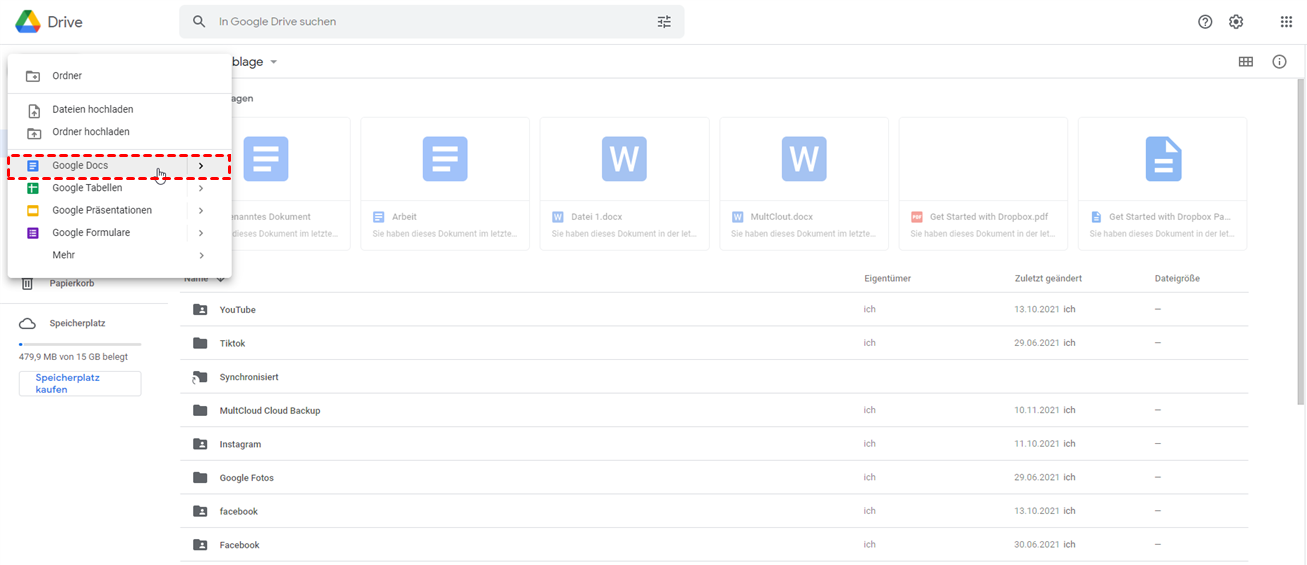Sort by Zuletzt geändert column header
This screenshot has width=1307, height=565.
pos(1048,279)
